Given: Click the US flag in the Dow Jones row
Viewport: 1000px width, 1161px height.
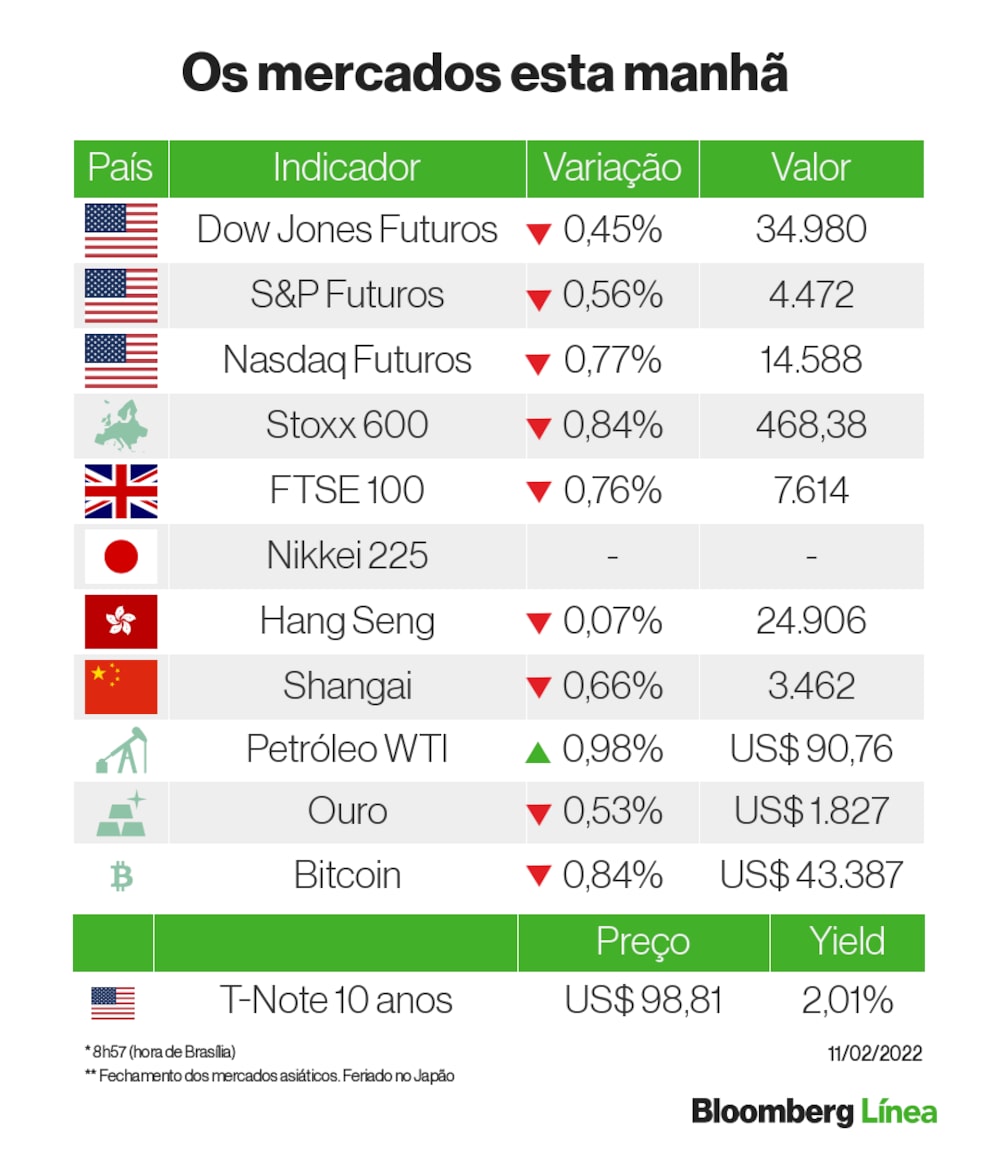Looking at the screenshot, I should [120, 229].
